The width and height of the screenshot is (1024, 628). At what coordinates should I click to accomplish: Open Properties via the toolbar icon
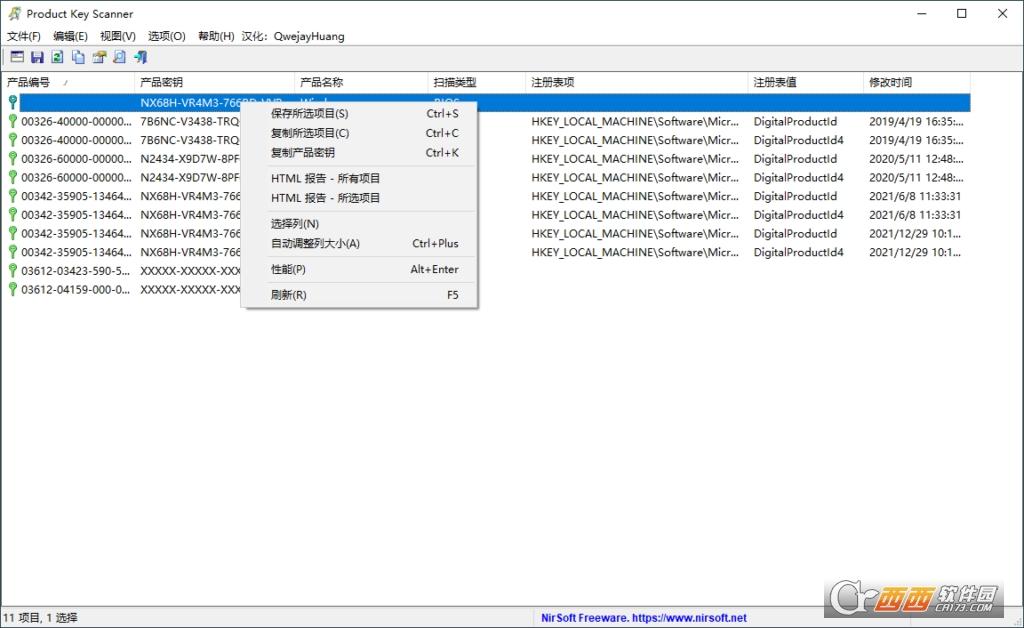(x=99, y=57)
